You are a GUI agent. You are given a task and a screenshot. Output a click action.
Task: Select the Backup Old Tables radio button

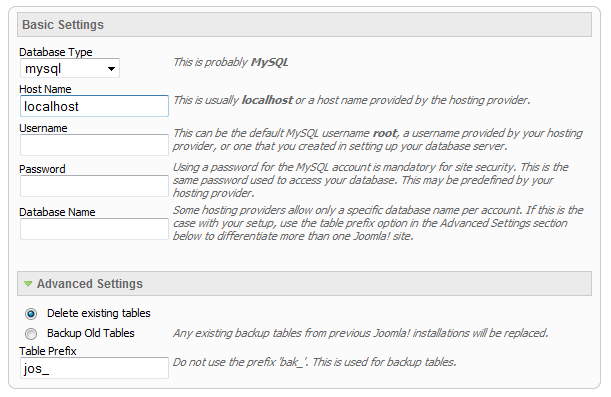[31, 334]
